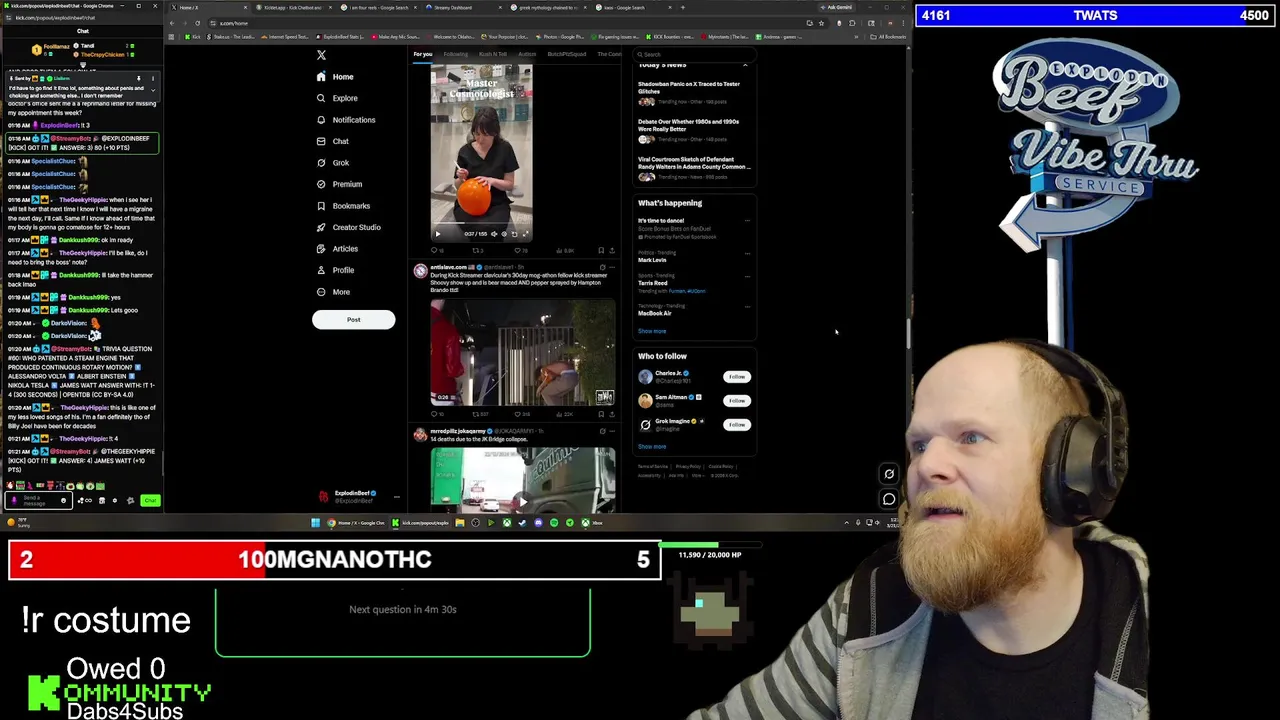The height and width of the screenshot is (720, 1280).
Task: Expand More options in X sidebar
Action: point(334,292)
